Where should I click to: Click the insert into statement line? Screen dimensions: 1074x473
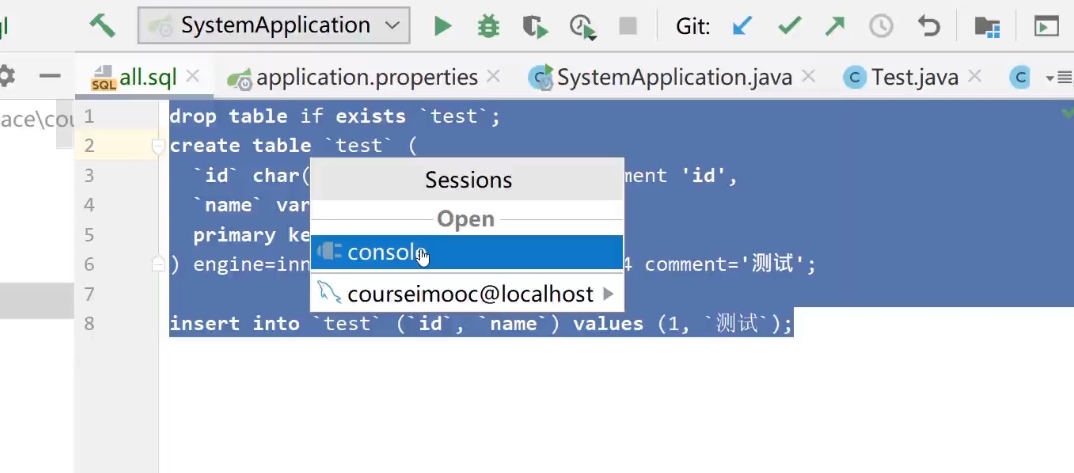point(481,323)
